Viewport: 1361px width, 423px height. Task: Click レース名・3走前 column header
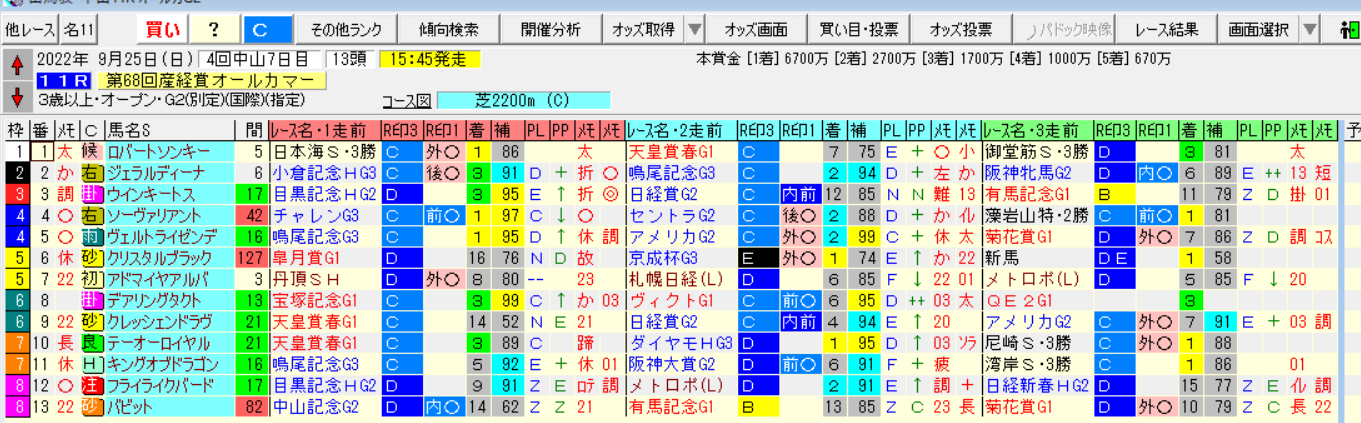1037,131
